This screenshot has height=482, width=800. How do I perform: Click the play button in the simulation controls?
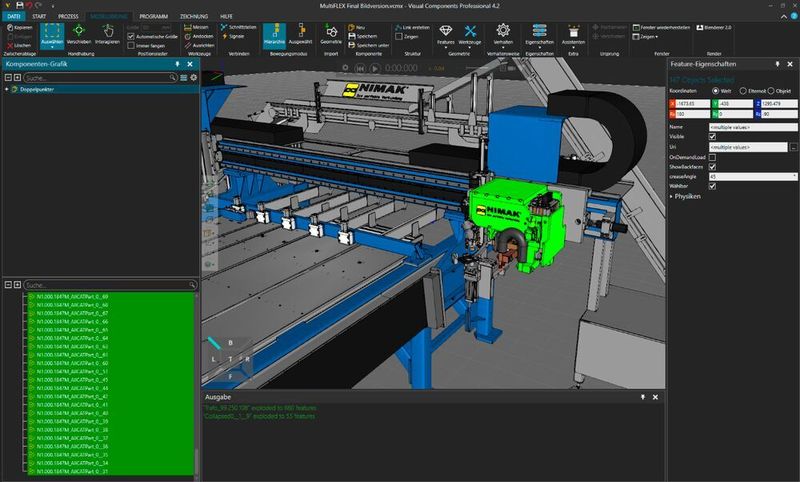(374, 68)
